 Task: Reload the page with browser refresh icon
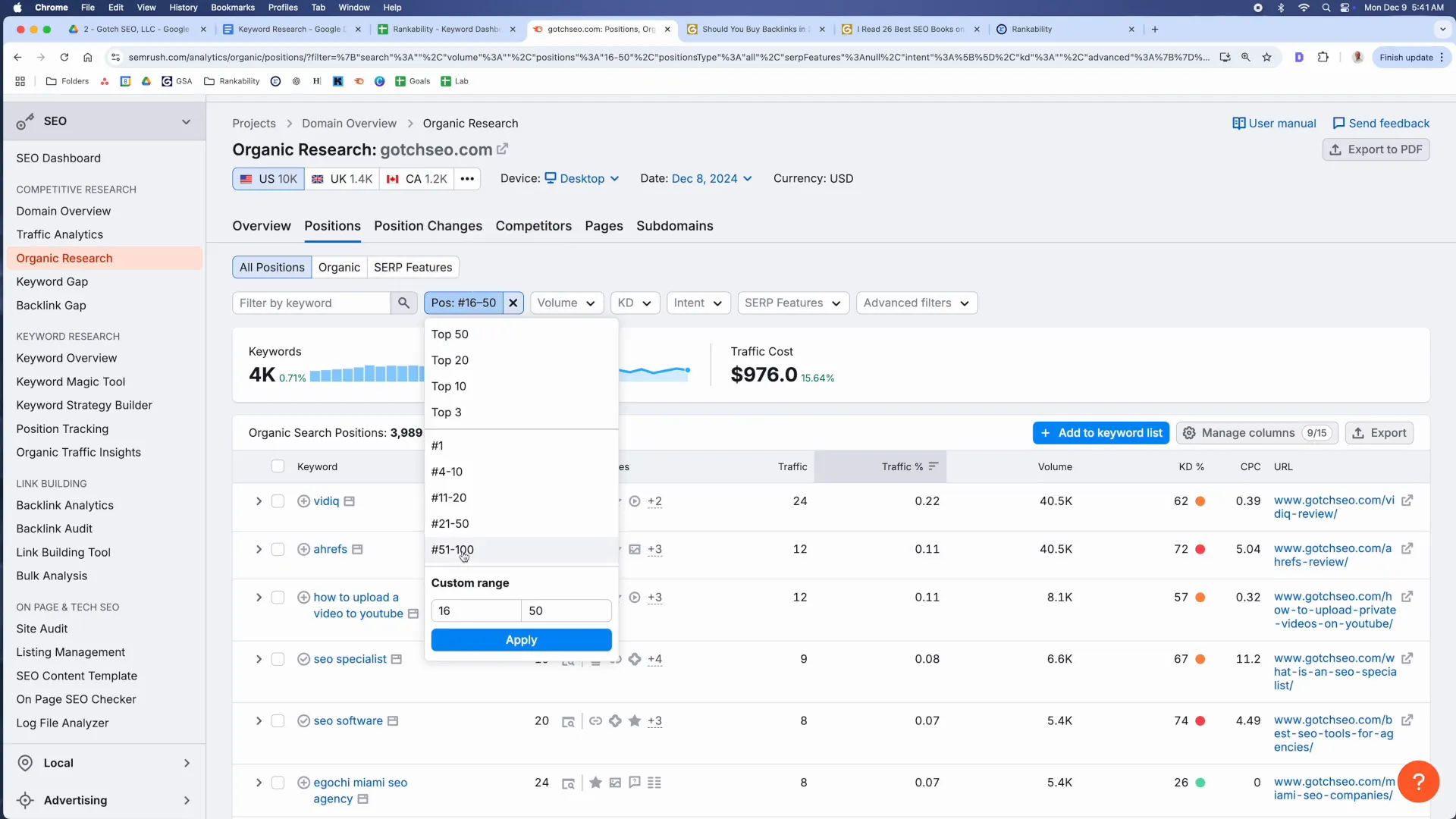64,57
